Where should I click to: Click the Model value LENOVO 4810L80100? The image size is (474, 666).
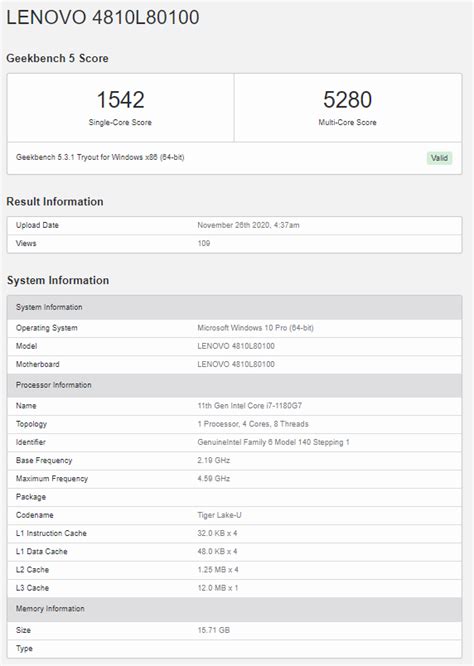pyautogui.click(x=236, y=346)
